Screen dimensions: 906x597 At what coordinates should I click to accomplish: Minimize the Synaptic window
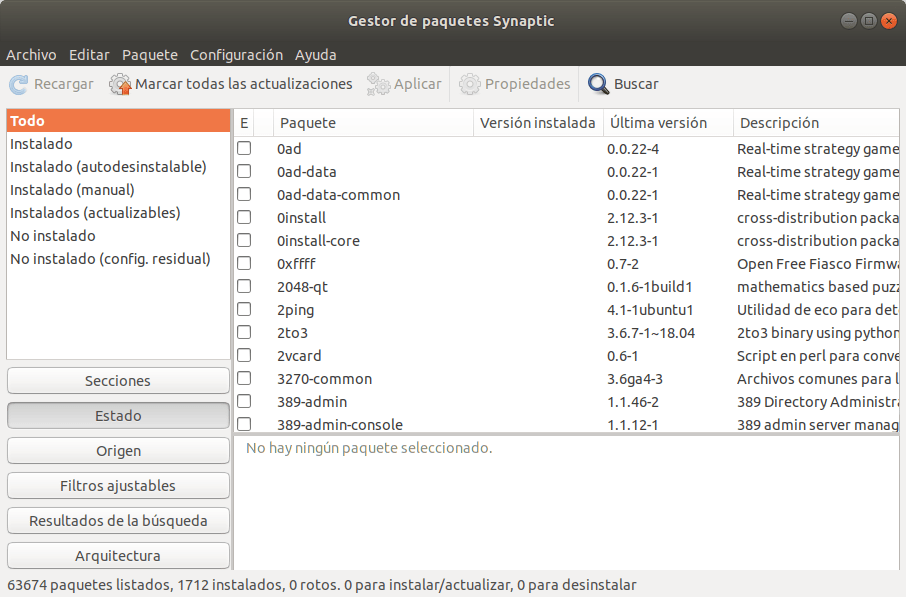[x=848, y=20]
